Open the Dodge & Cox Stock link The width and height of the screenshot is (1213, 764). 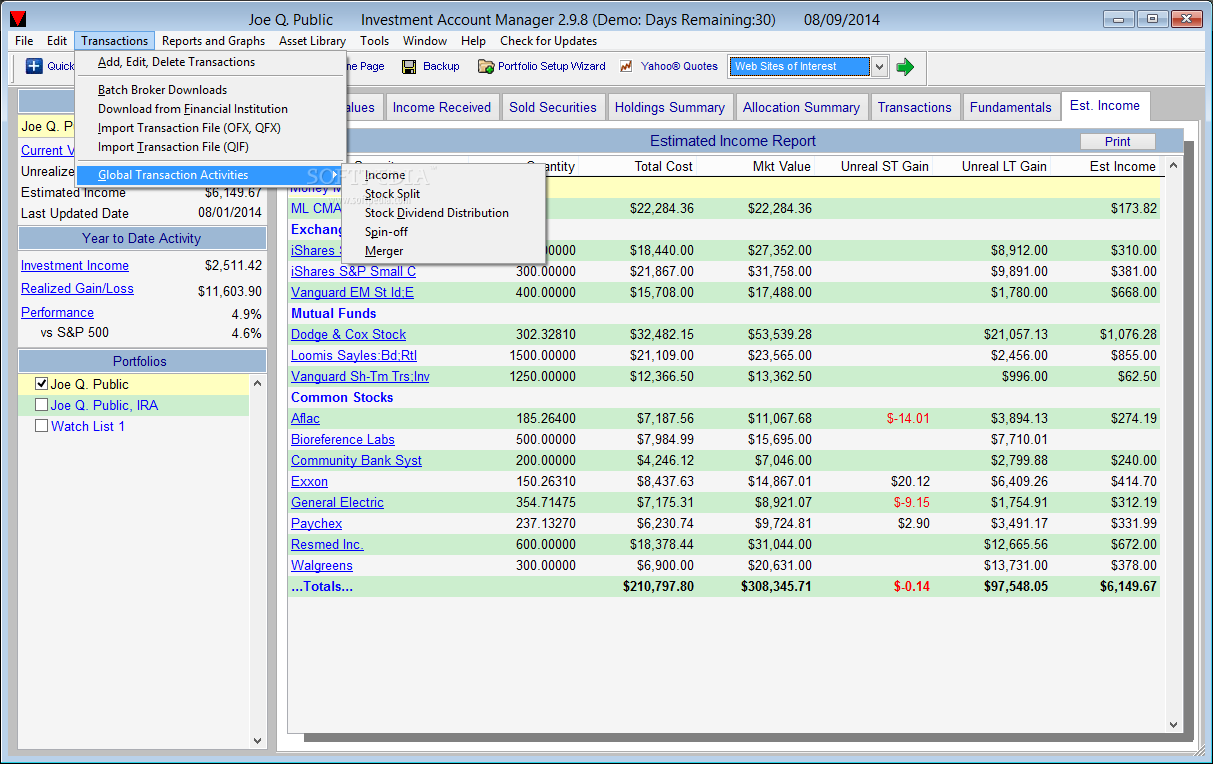(349, 335)
